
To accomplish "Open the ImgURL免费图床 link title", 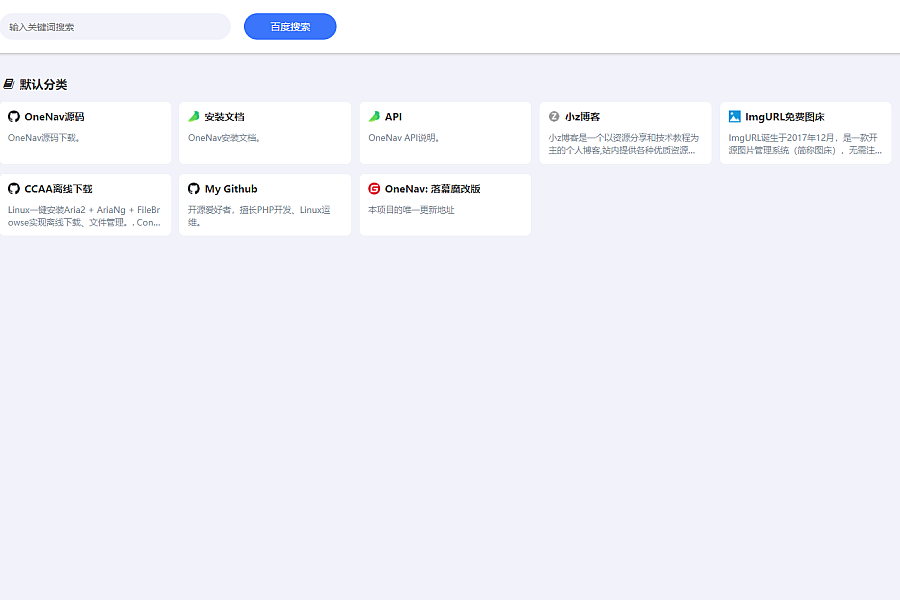I will click(785, 117).
